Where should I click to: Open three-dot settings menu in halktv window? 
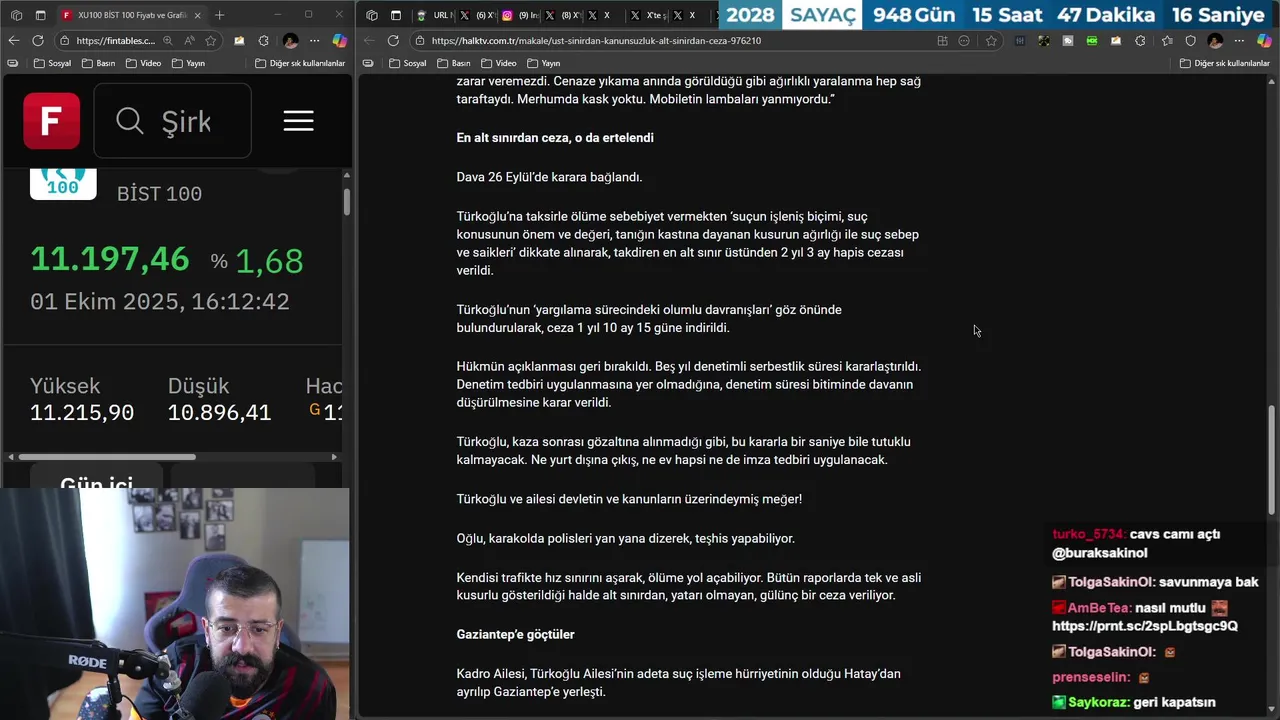coord(1240,41)
